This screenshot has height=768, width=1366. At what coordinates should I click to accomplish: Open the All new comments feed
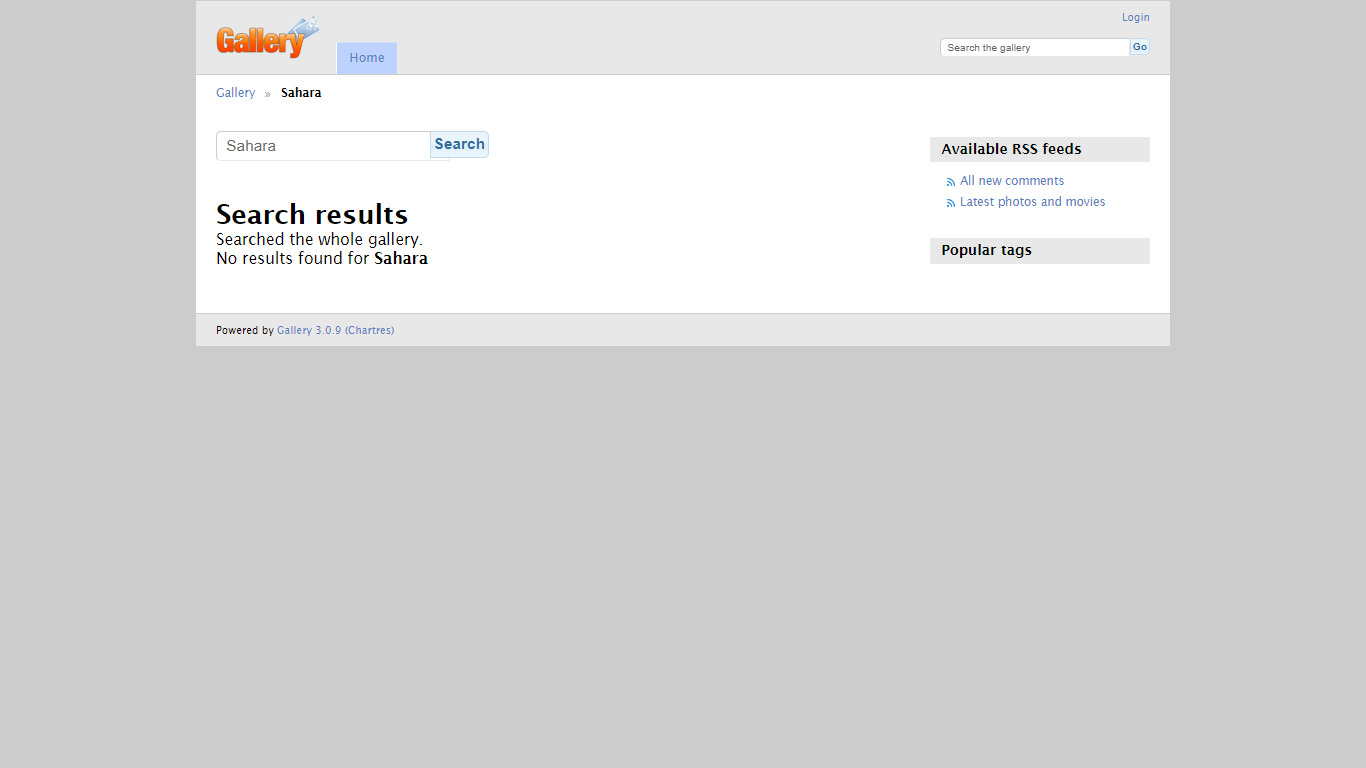tap(1011, 181)
